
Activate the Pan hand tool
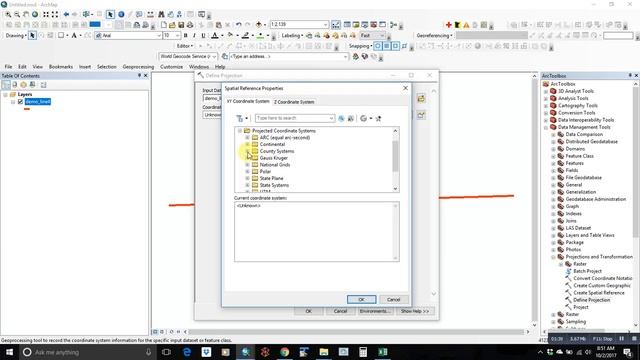coord(26,14)
